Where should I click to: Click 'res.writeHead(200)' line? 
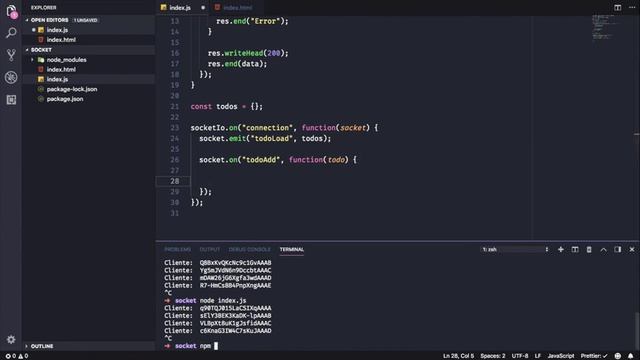pos(248,53)
